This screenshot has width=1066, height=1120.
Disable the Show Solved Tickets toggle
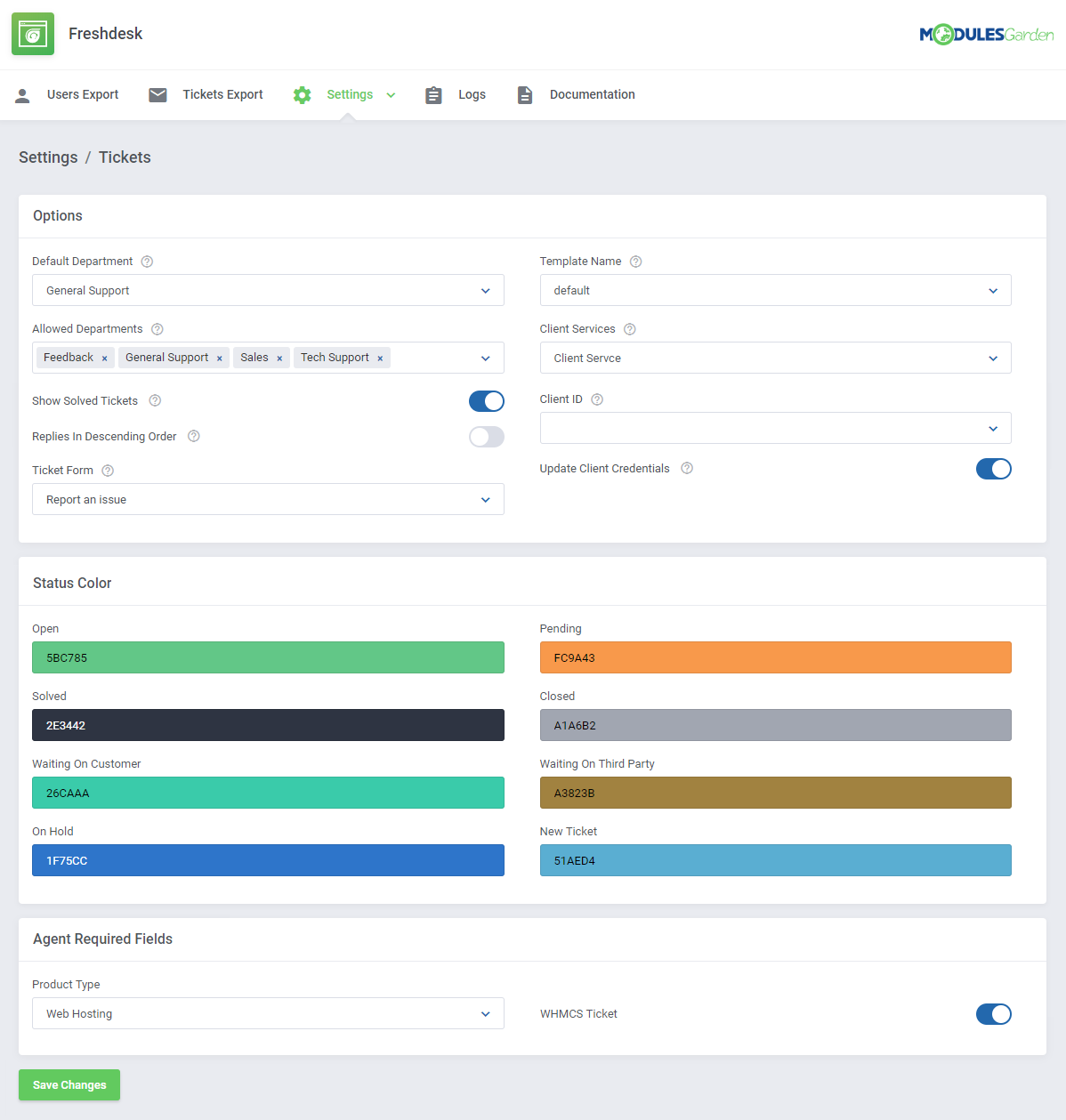[486, 401]
